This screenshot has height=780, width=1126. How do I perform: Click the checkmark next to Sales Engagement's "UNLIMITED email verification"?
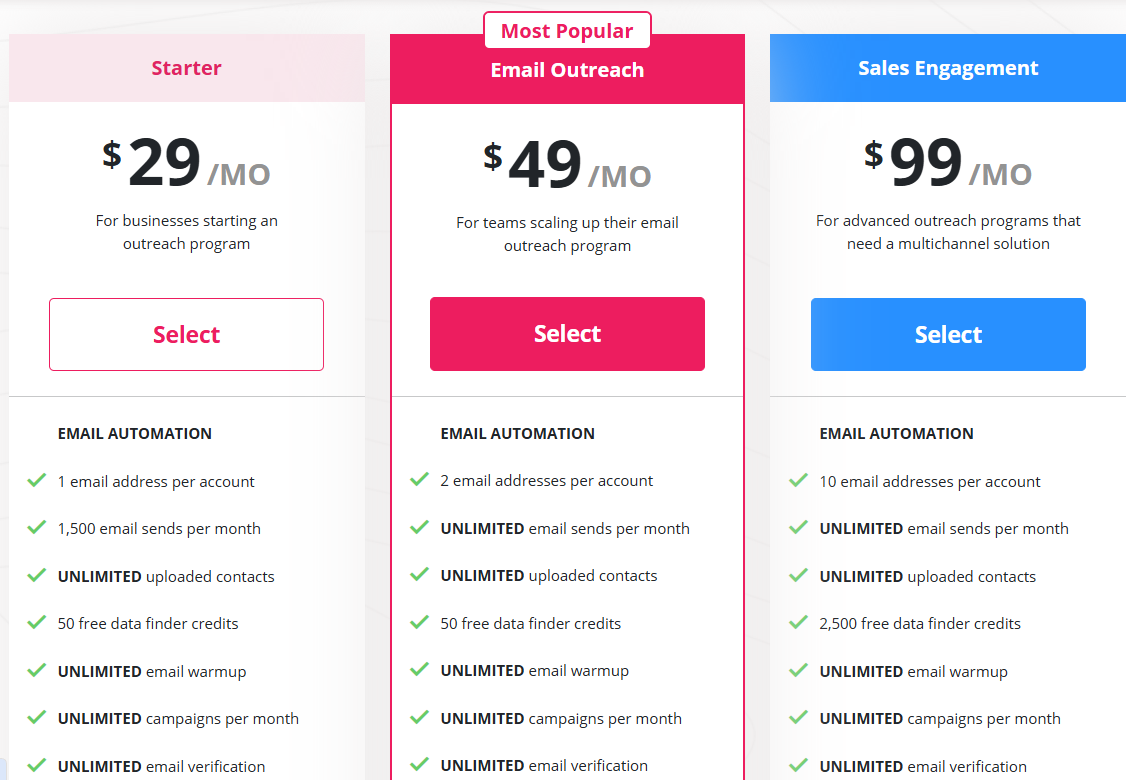pyautogui.click(x=797, y=765)
